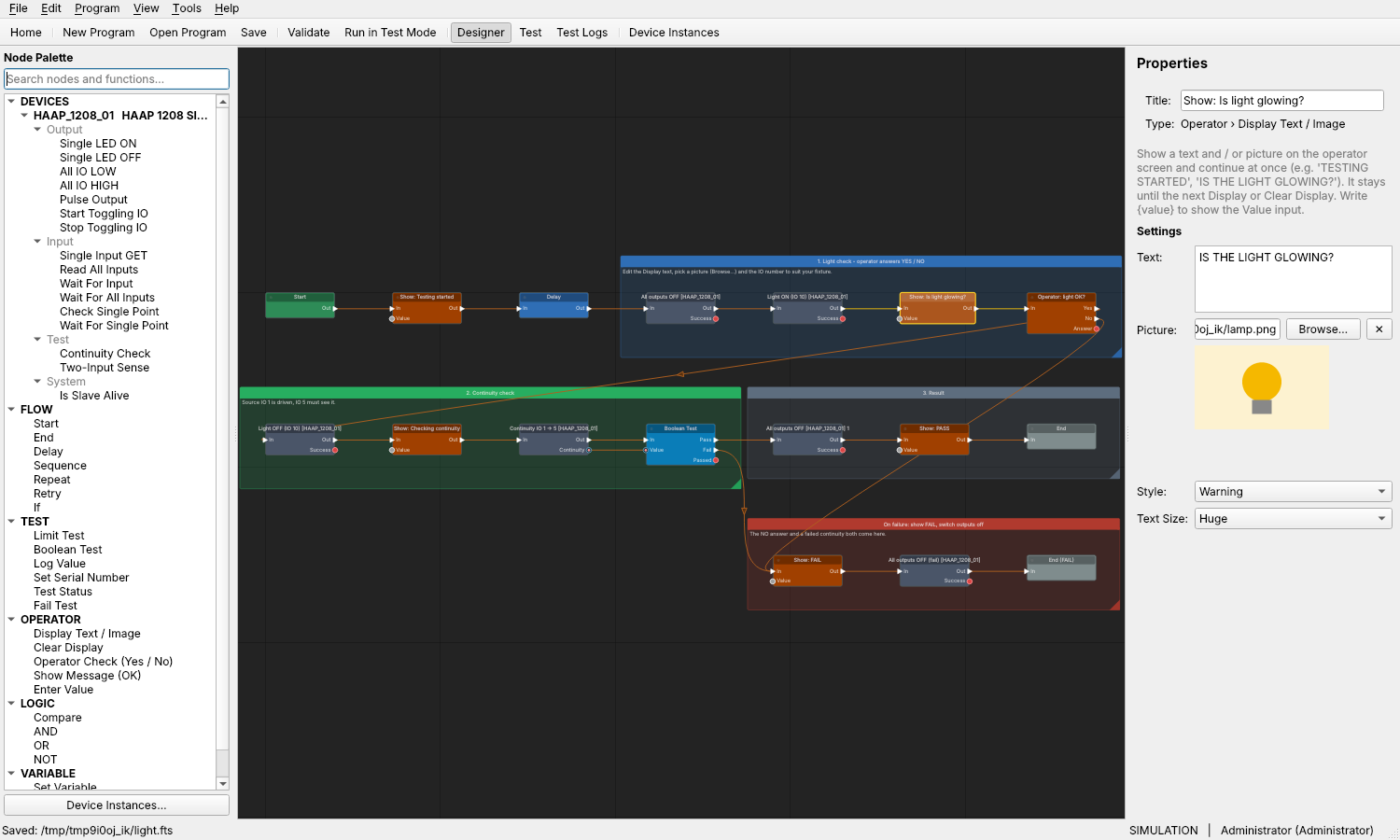Click the 2. Continuity check group header
The height and width of the screenshot is (840, 1400).
[490, 393]
